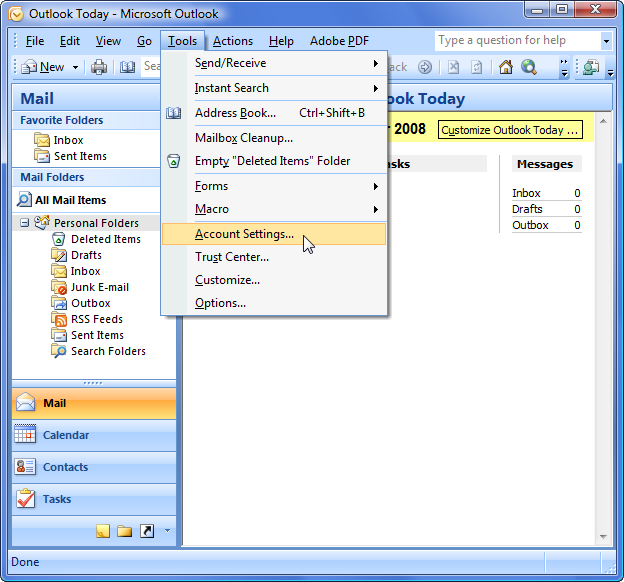Viewport: 624px width, 582px height.
Task: Click the Notes icon in navigation pane
Action: click(103, 531)
